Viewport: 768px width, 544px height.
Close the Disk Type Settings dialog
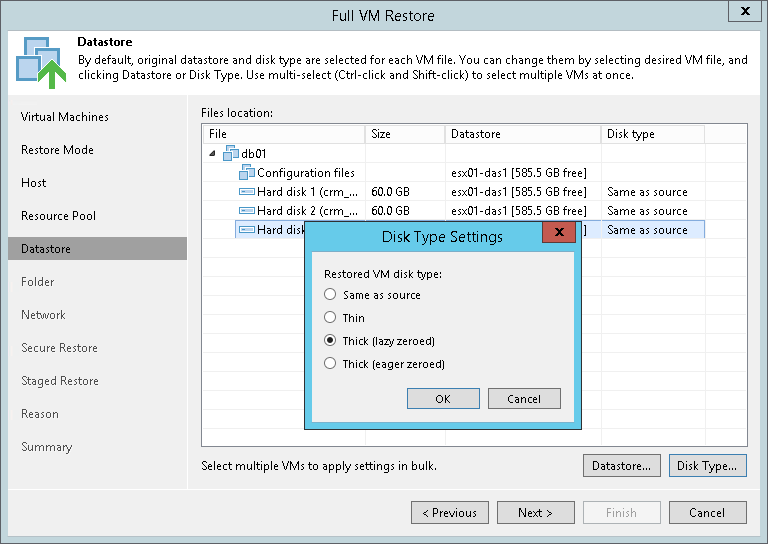(558, 235)
